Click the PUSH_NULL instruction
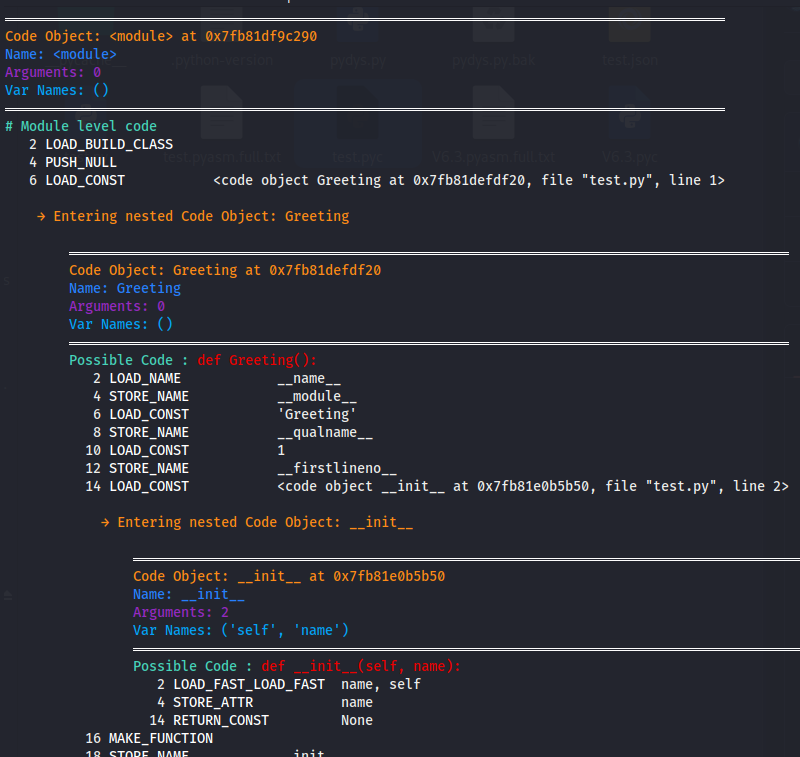The width and height of the screenshot is (800, 757). pyautogui.click(x=81, y=162)
